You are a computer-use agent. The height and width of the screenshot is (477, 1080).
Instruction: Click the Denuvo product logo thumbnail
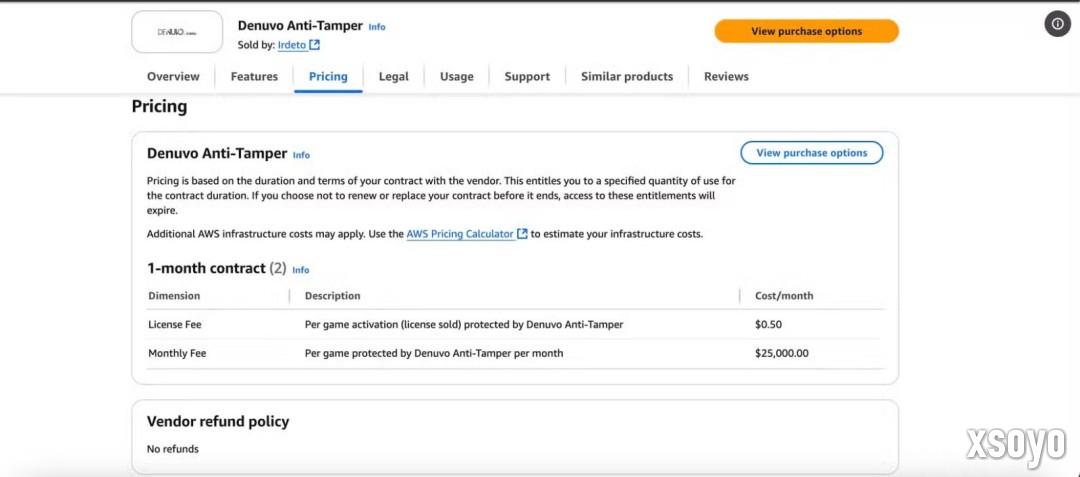coord(177,32)
